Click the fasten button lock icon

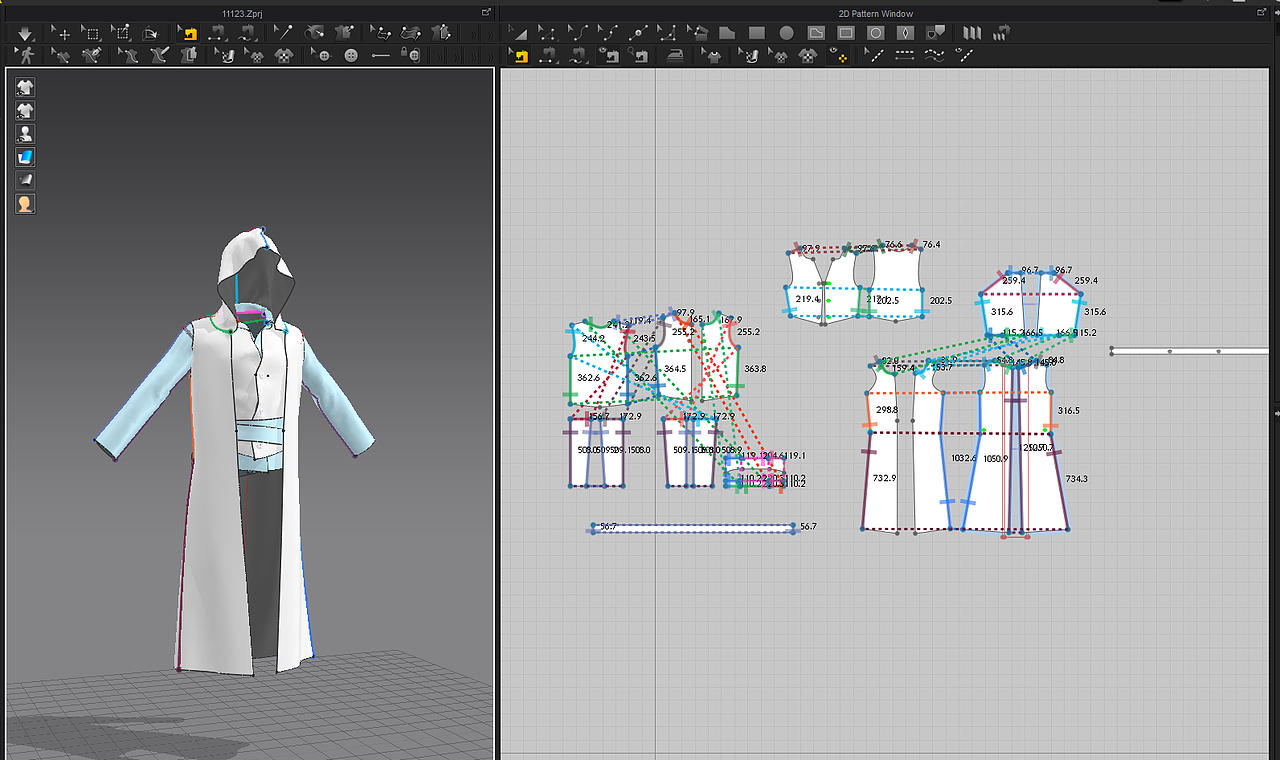[410, 56]
